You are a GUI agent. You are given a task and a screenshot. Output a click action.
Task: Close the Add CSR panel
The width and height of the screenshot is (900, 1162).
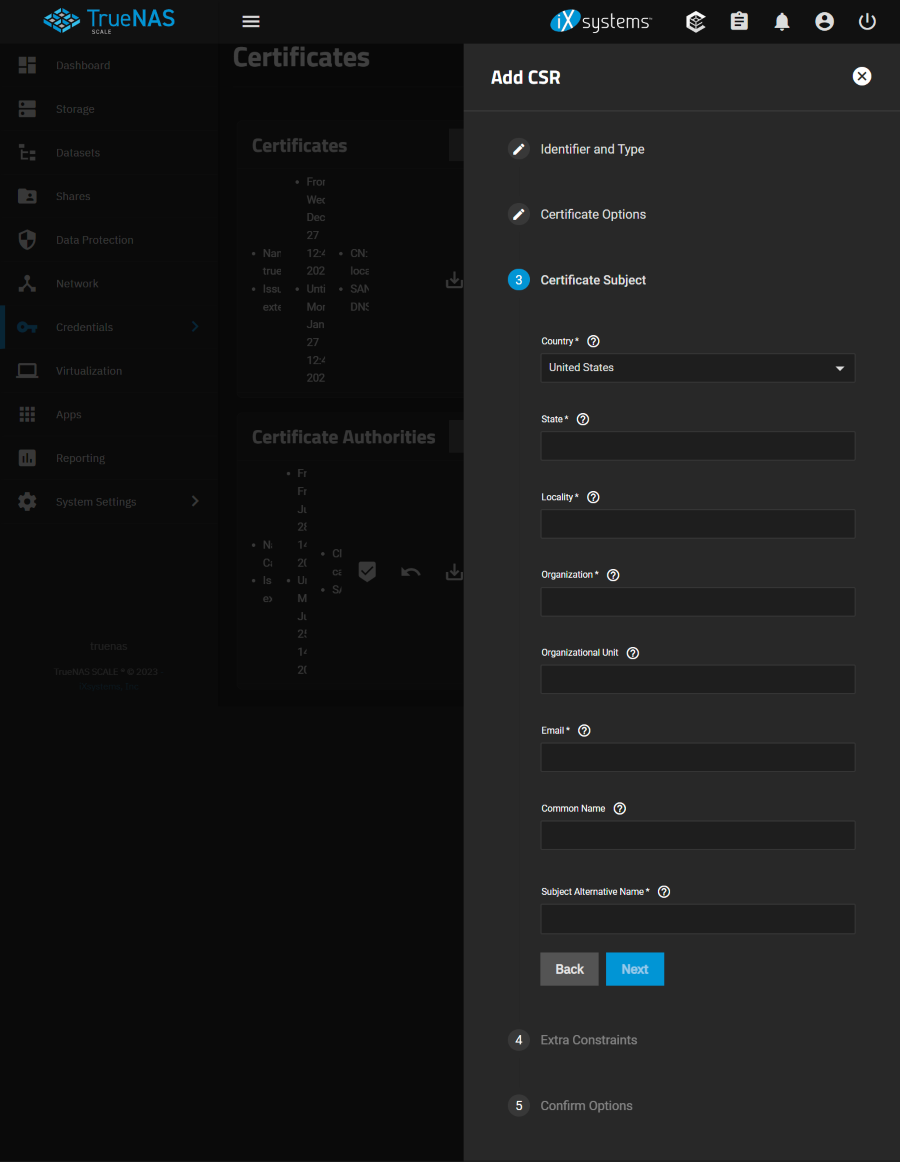click(x=862, y=77)
